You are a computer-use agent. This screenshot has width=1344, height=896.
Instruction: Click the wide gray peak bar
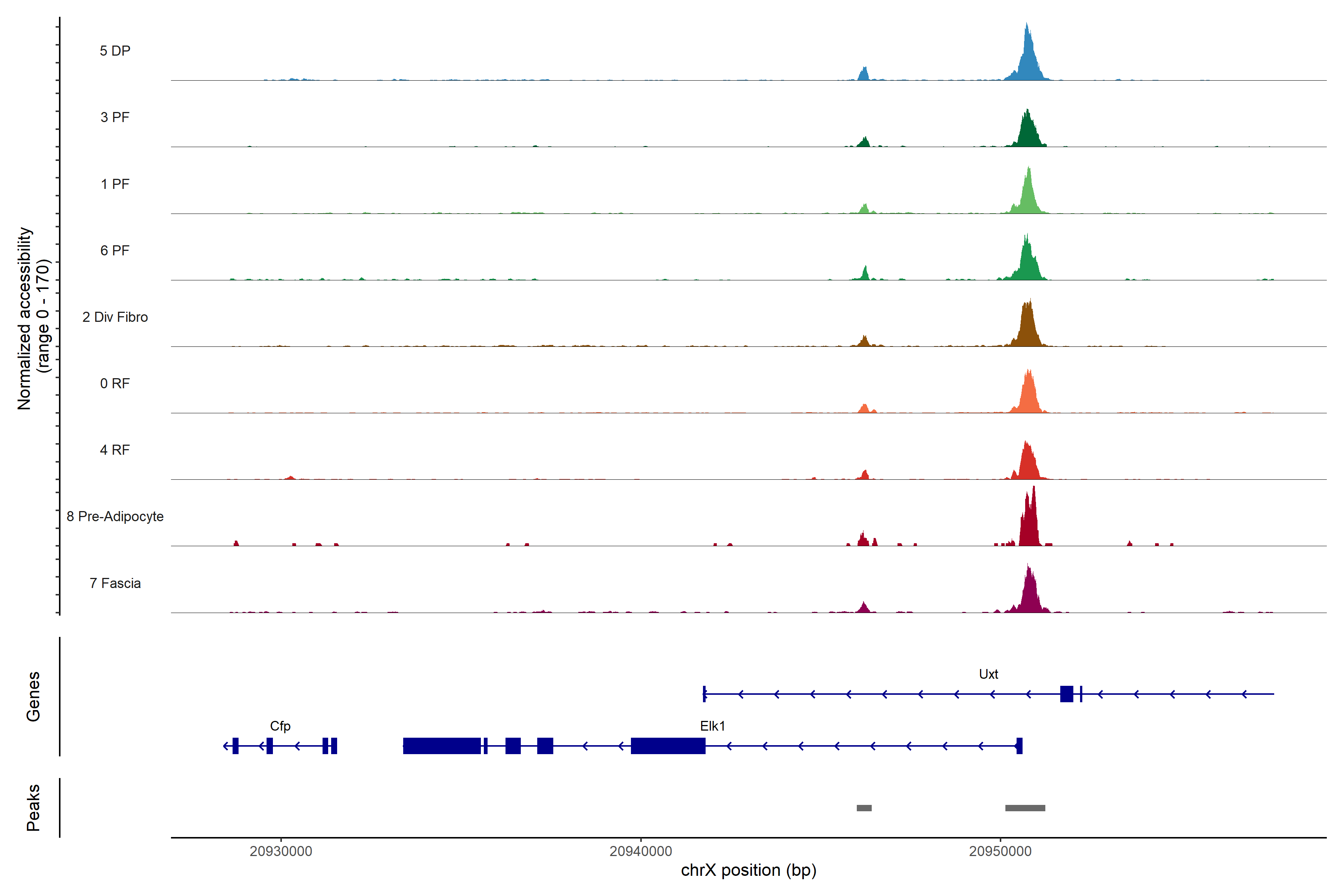coord(1025,808)
